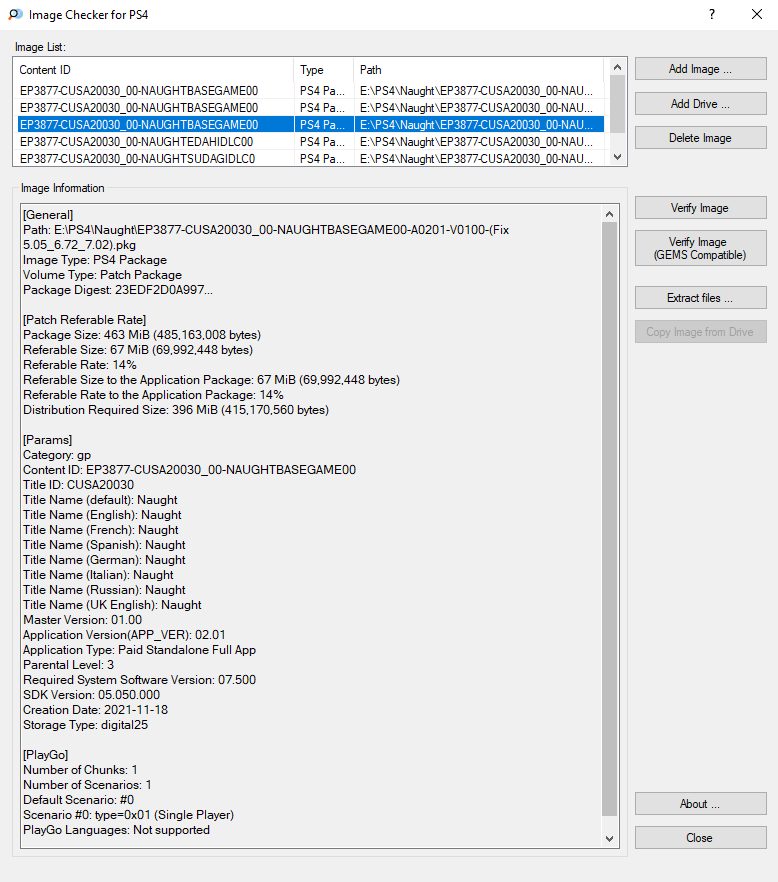
Task: Click the 'SDK Version: 05.050.000' line
Action: click(x=92, y=695)
